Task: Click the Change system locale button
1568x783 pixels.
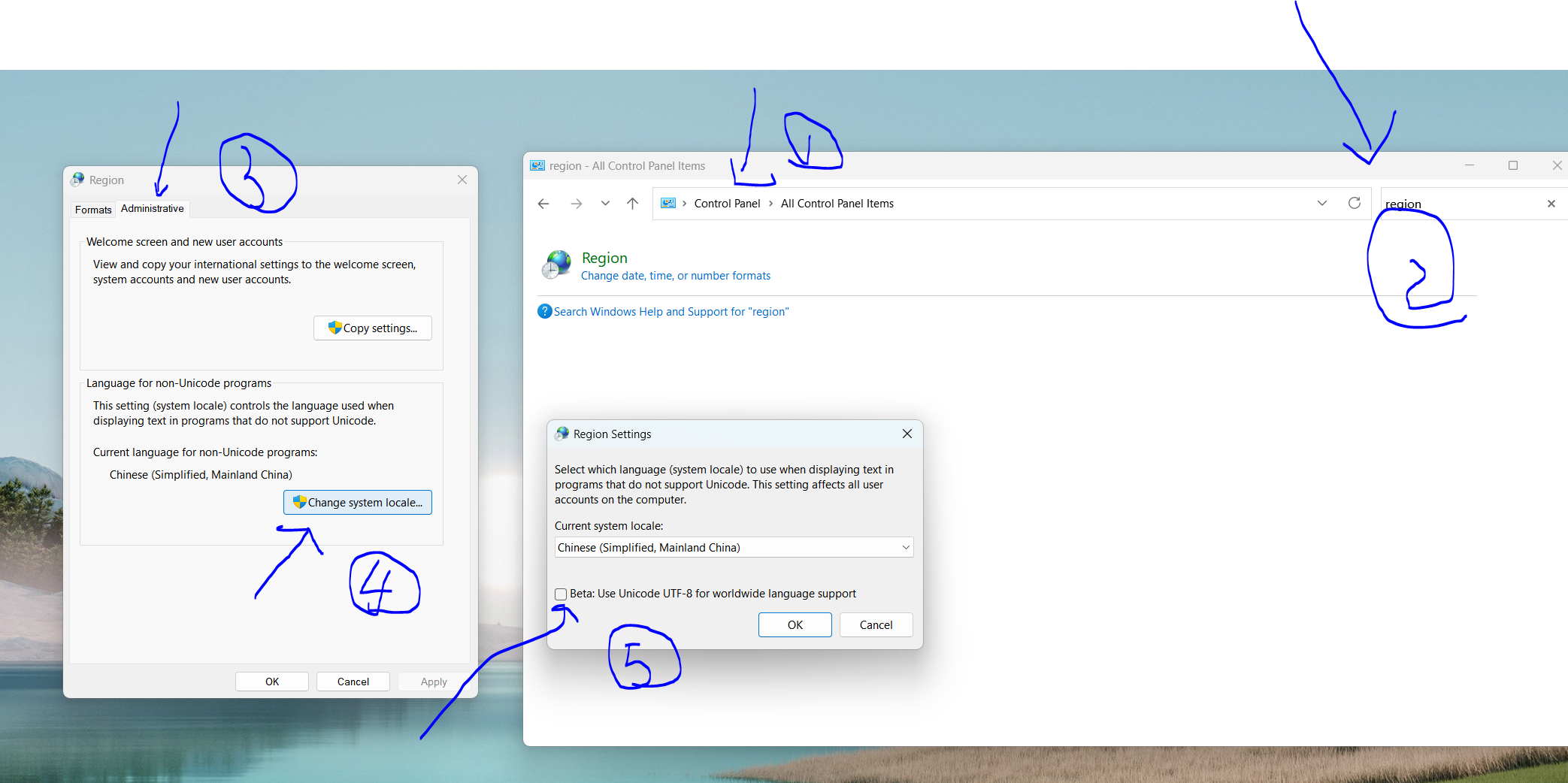Action: pos(357,502)
